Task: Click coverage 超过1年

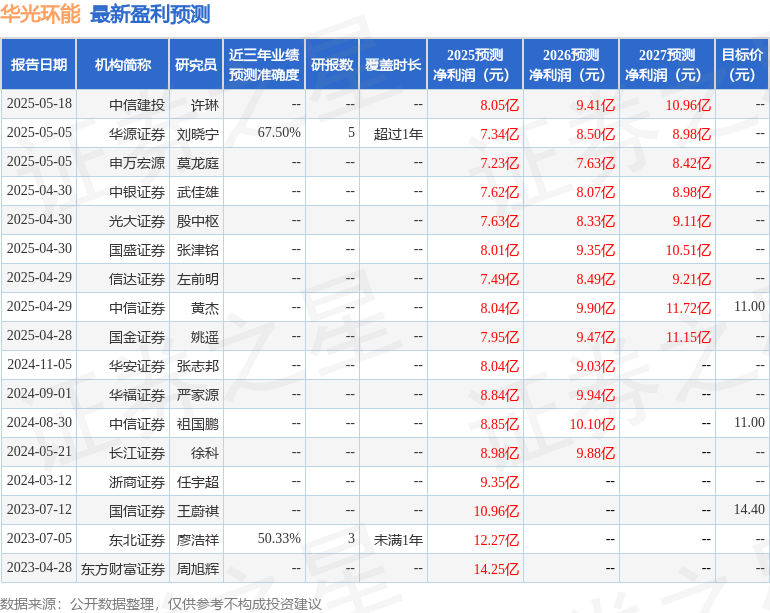Action: pyautogui.click(x=398, y=134)
